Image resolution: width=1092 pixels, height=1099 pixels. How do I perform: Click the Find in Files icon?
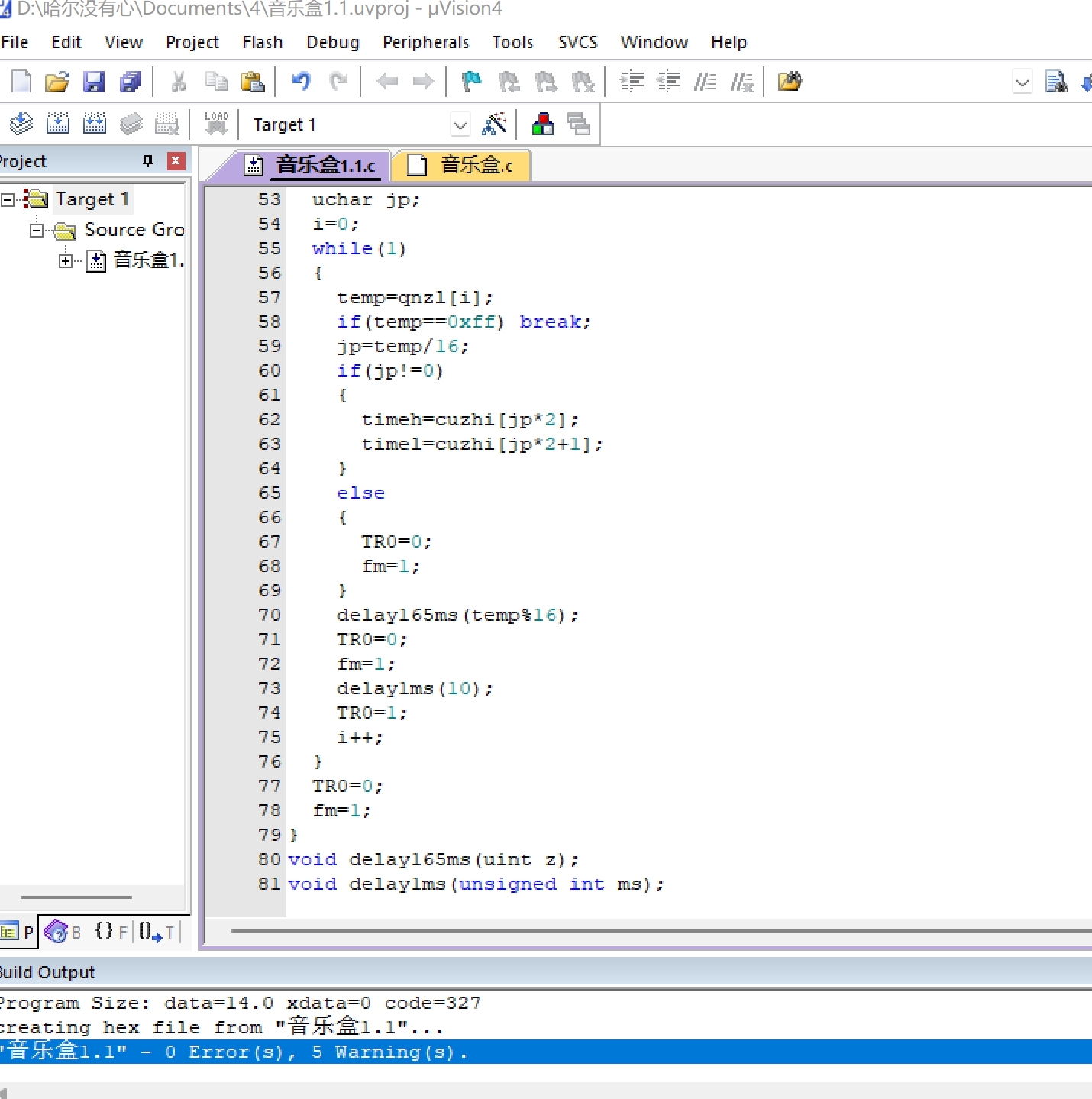coord(790,81)
